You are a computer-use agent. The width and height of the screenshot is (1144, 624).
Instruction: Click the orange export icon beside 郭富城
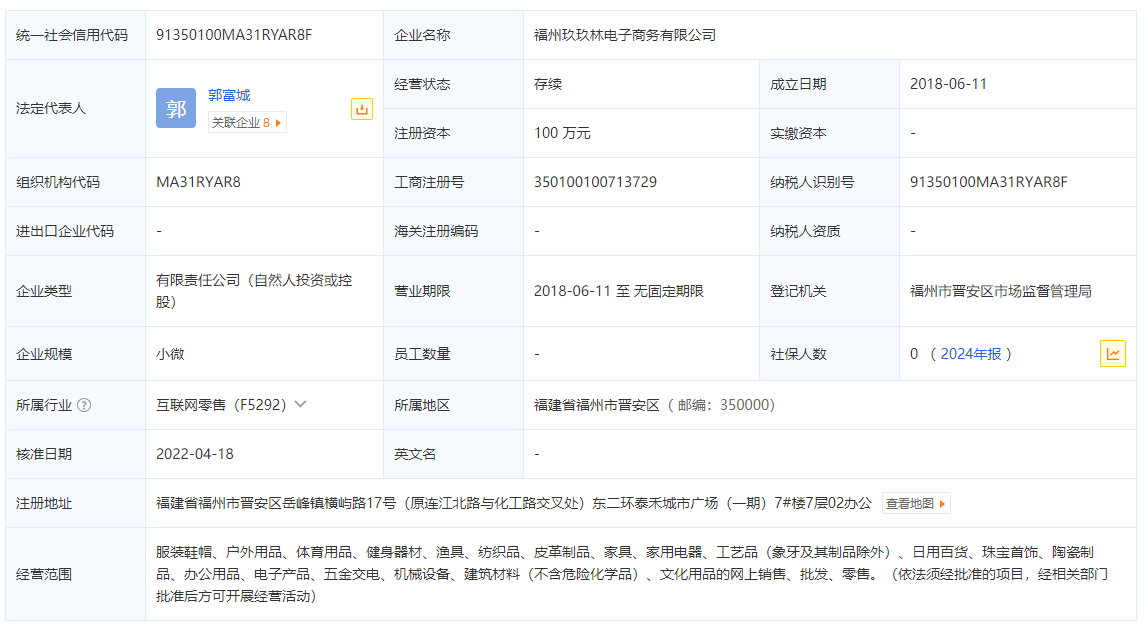(362, 109)
